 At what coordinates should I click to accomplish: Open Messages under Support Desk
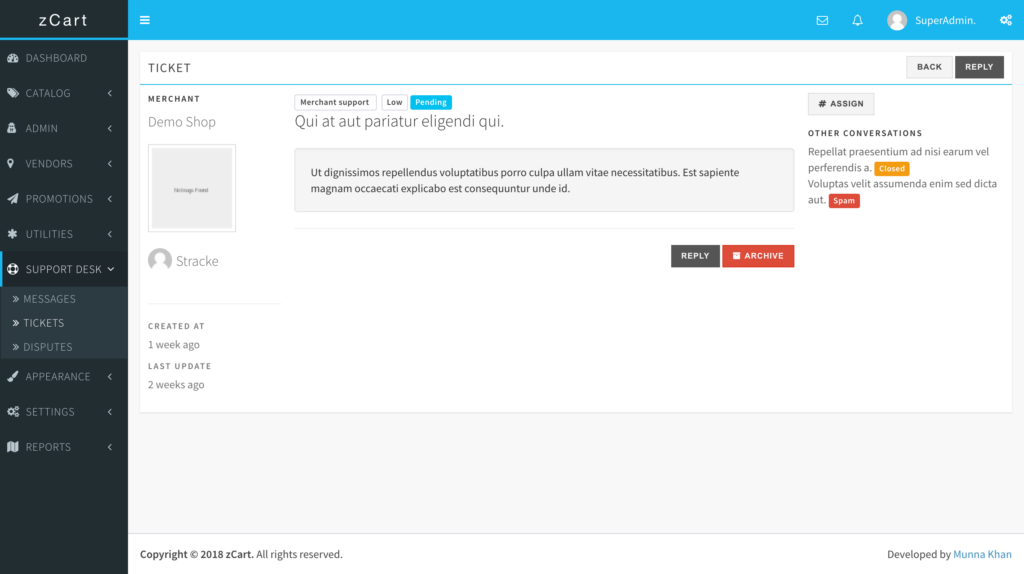[49, 299]
